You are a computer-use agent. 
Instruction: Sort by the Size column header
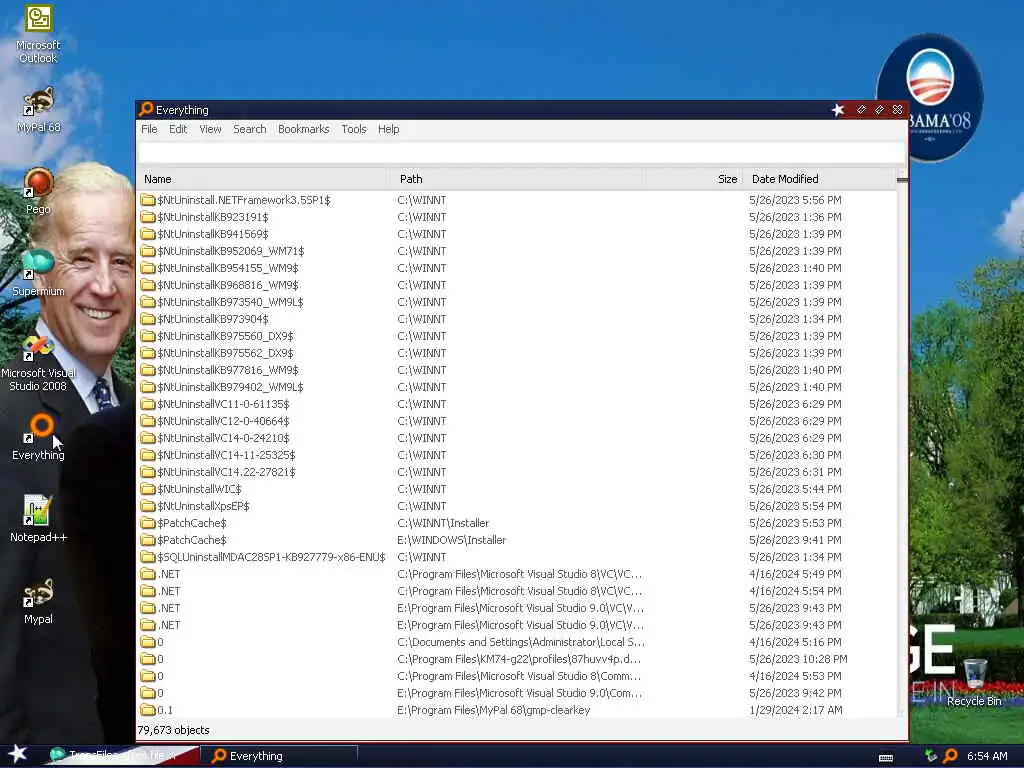click(695, 179)
